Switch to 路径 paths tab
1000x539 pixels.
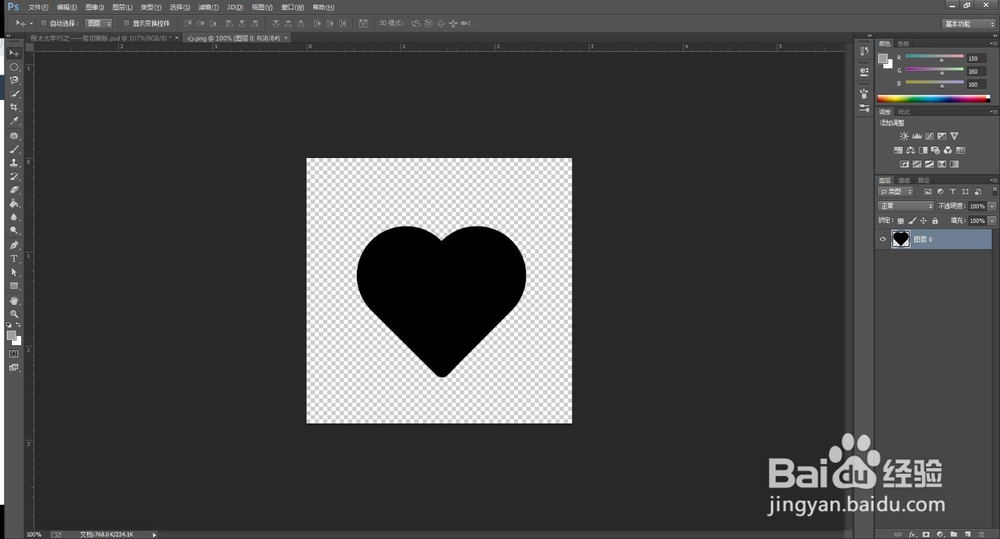pyautogui.click(x=923, y=181)
